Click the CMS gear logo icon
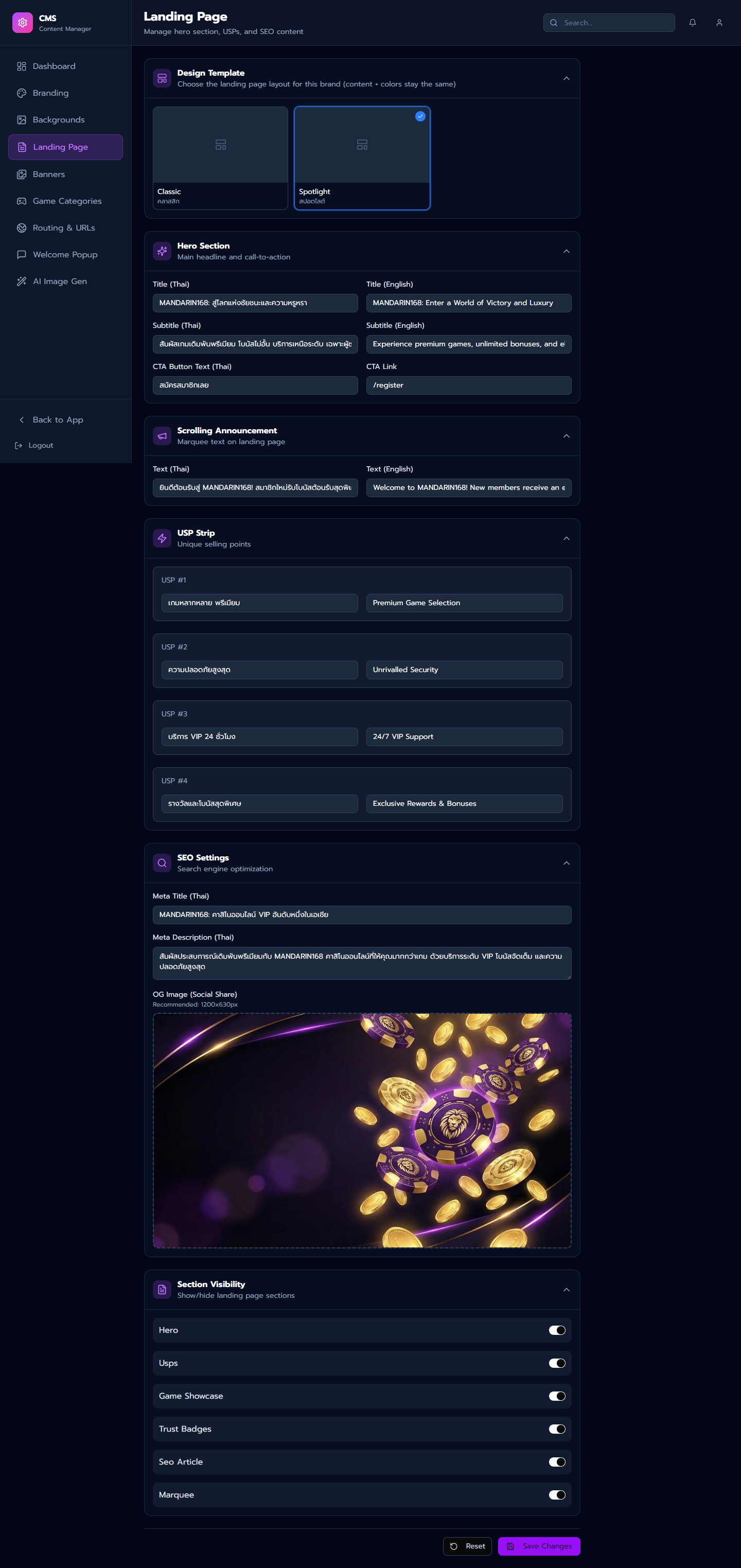The image size is (741, 1568). [x=23, y=23]
